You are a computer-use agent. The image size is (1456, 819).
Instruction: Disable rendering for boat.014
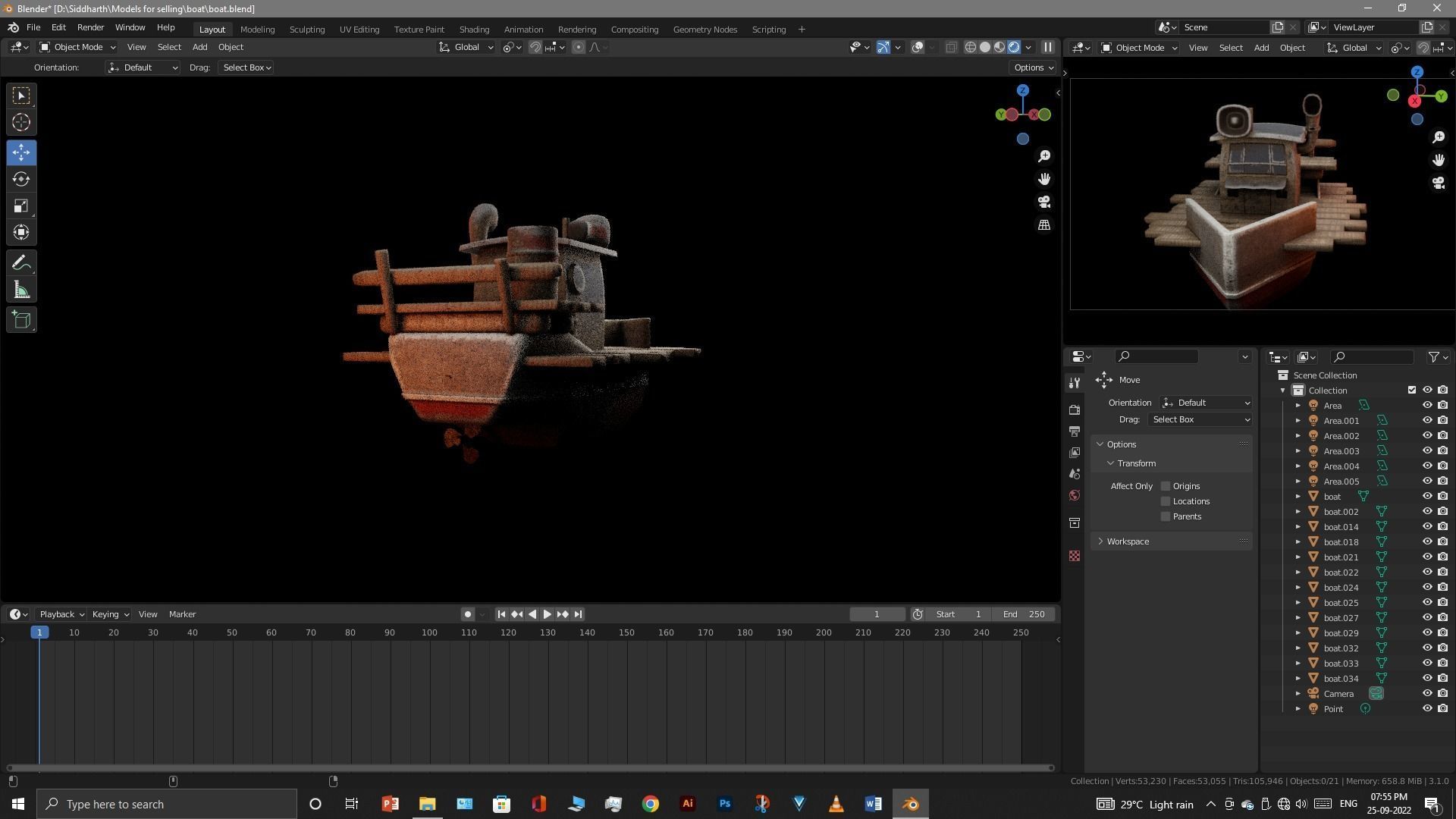1442,526
